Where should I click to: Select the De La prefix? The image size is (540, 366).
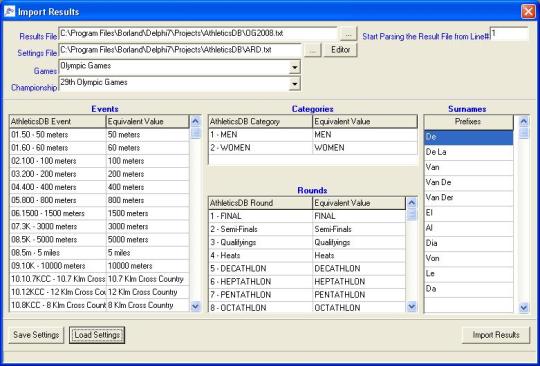(x=468, y=152)
